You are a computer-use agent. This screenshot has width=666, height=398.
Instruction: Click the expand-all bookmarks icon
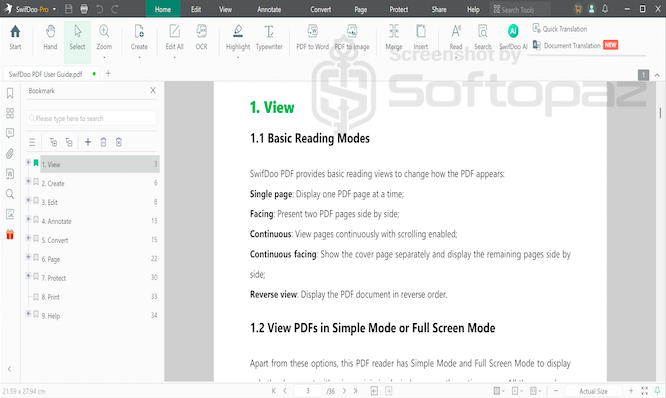[53, 142]
